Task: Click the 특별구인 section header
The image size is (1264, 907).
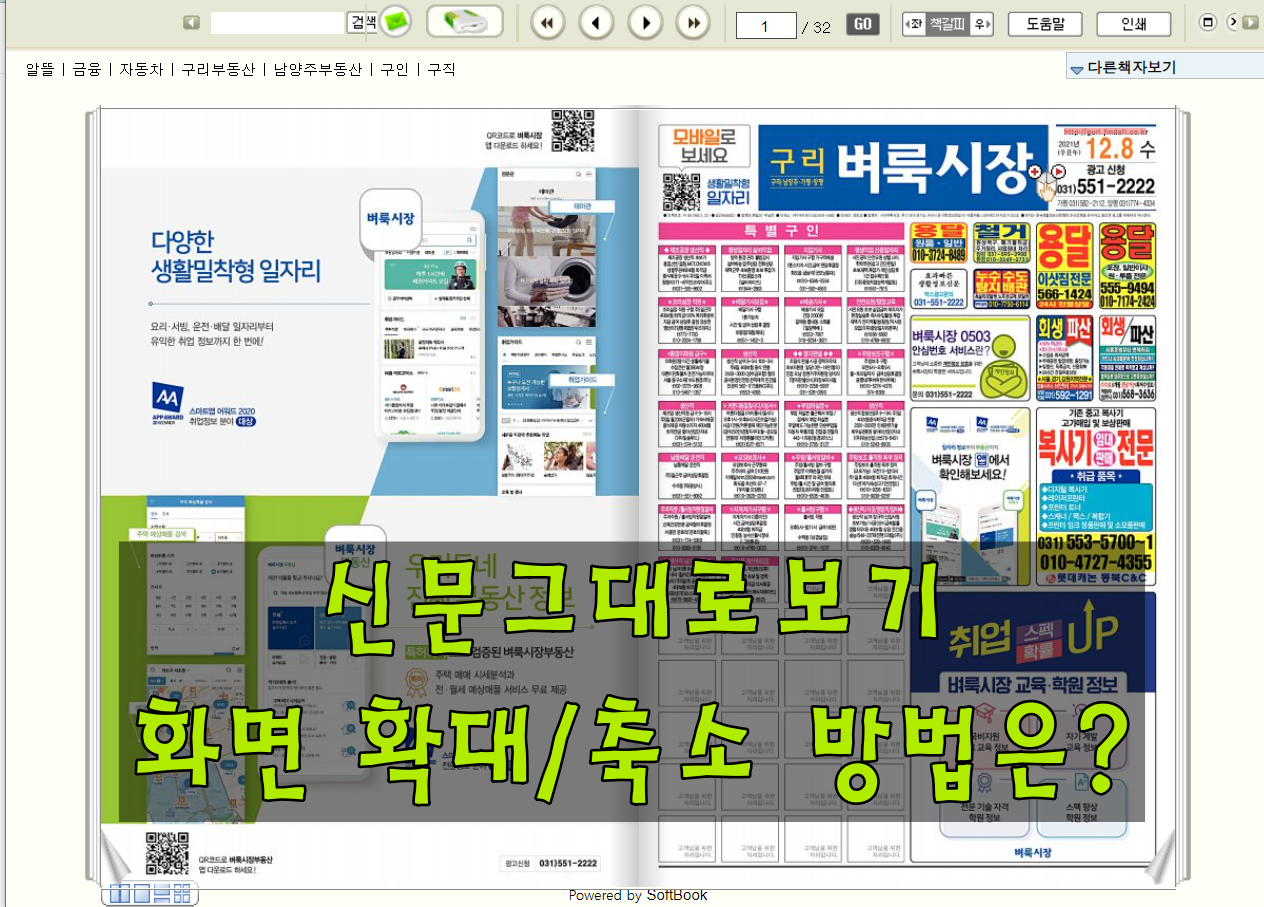Action: click(781, 229)
